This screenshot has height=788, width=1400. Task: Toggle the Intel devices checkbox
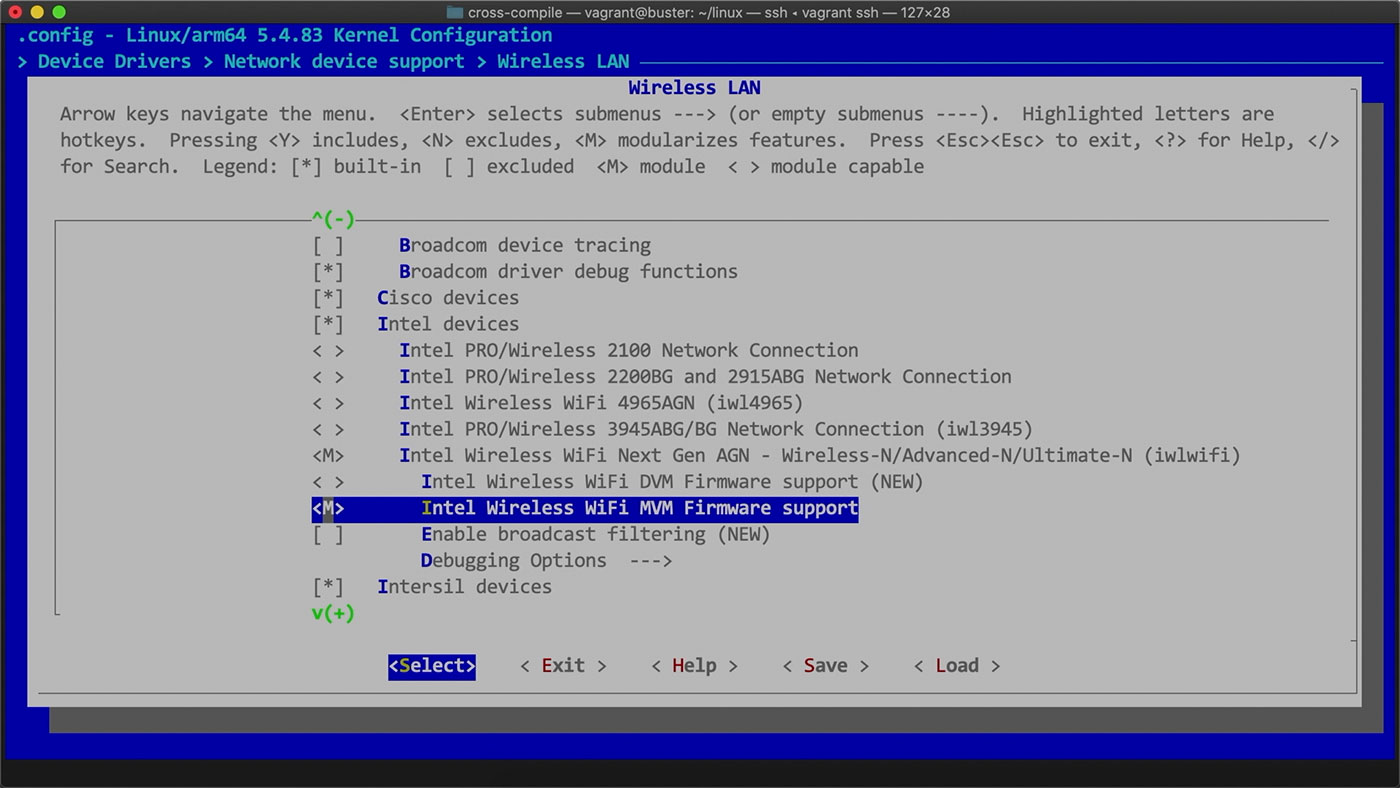328,324
